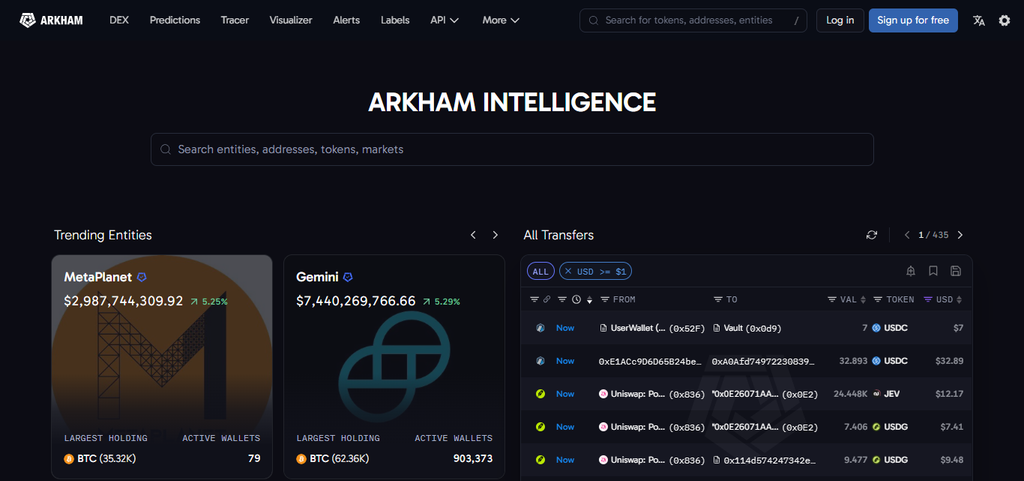The height and width of the screenshot is (481, 1024).
Task: Click the filter icon beside the clock column
Action: (562, 300)
